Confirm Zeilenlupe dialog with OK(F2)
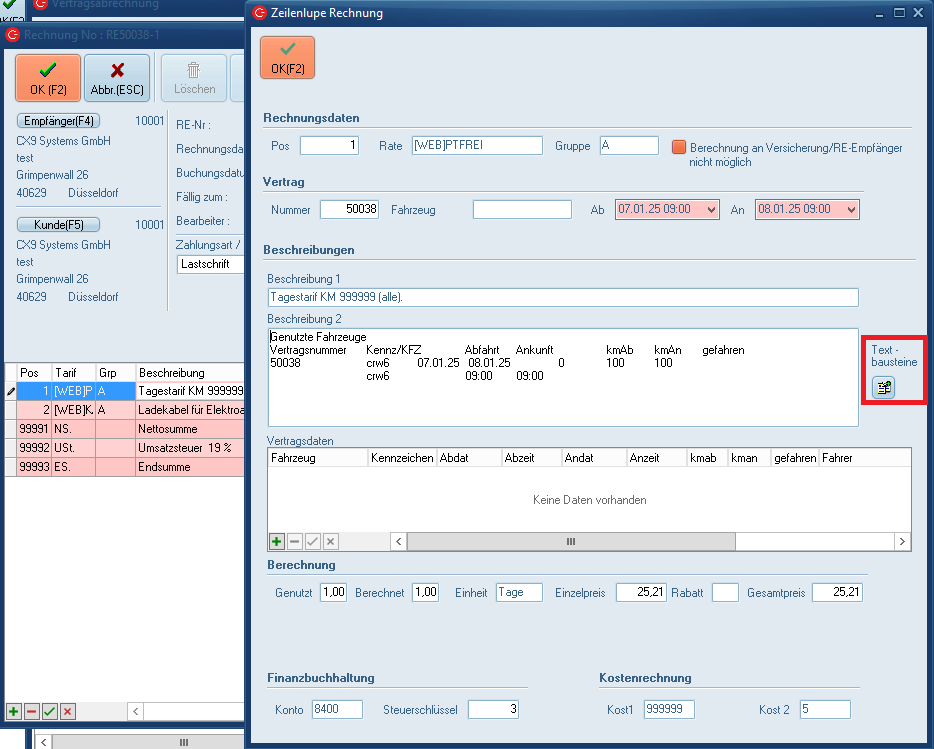 click(x=287, y=58)
